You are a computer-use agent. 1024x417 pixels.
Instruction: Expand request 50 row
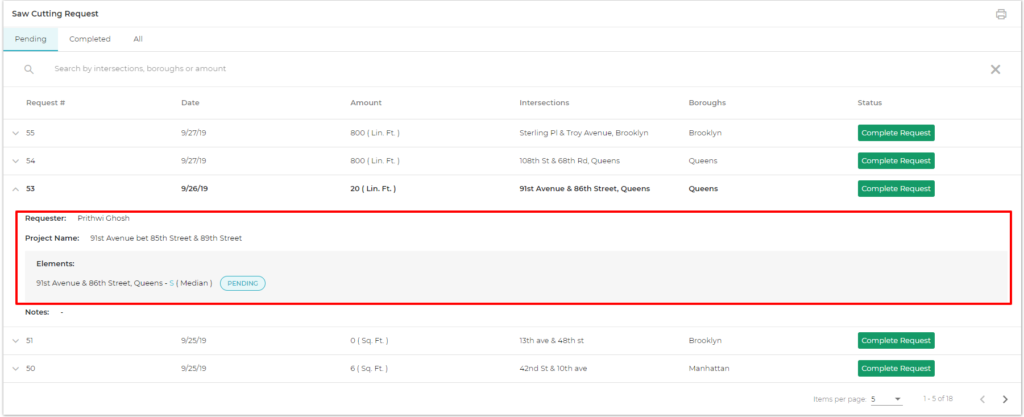coord(15,369)
